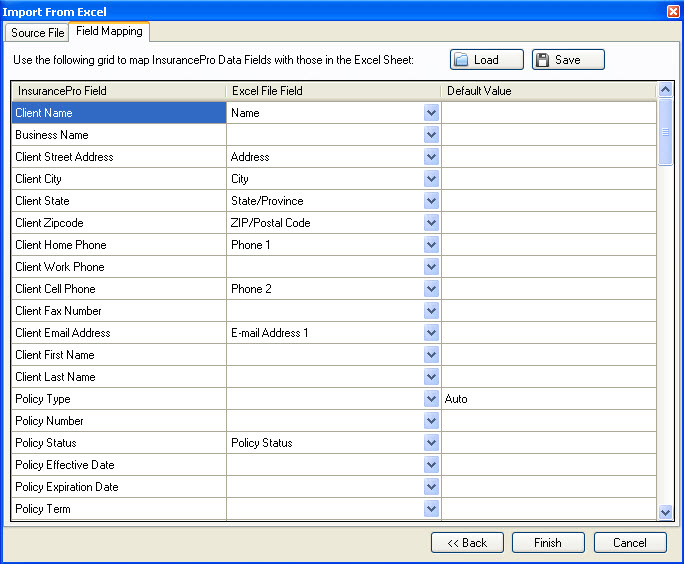Click the vertical scrollbar thumb
684x564 pixels.
(x=665, y=132)
